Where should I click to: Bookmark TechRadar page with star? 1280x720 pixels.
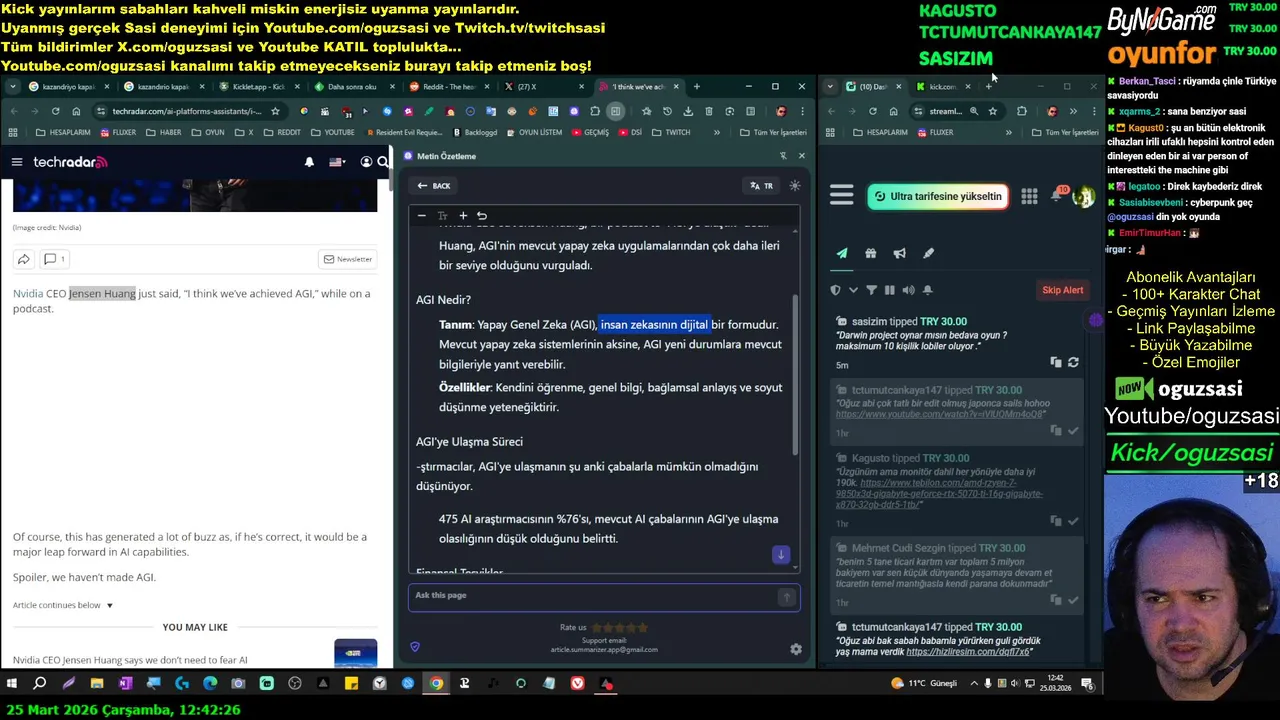275,111
